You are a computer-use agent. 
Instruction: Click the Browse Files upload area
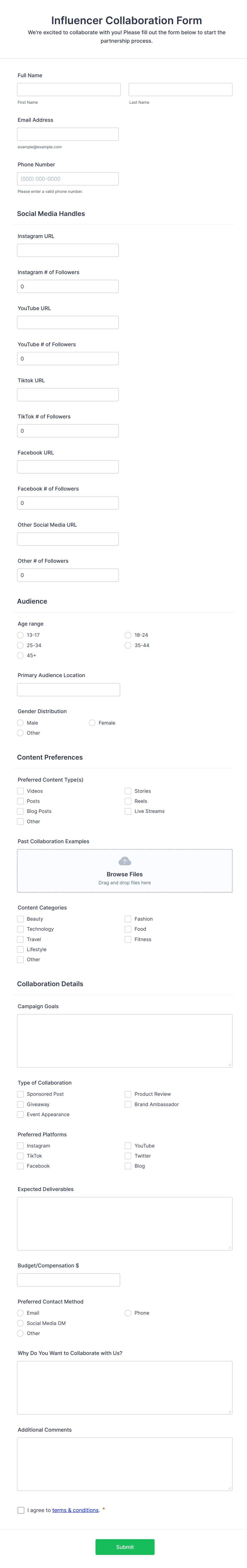coord(124,871)
